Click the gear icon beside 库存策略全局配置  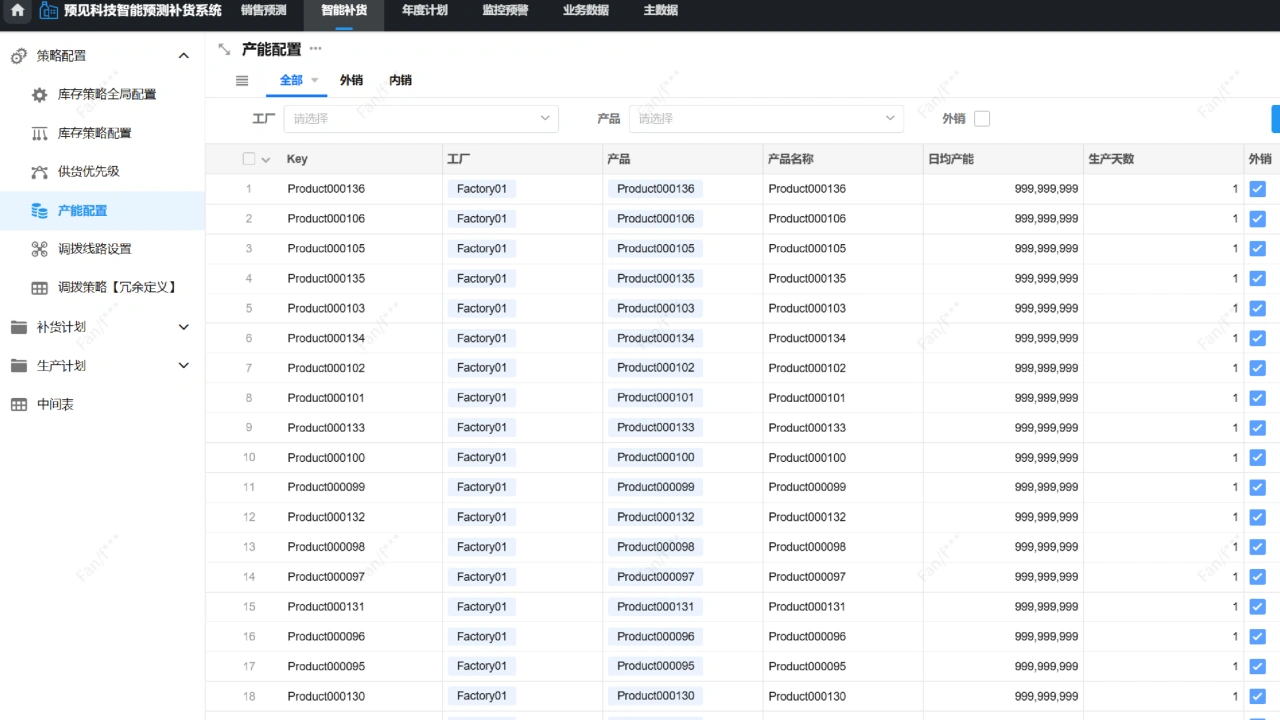click(40, 95)
